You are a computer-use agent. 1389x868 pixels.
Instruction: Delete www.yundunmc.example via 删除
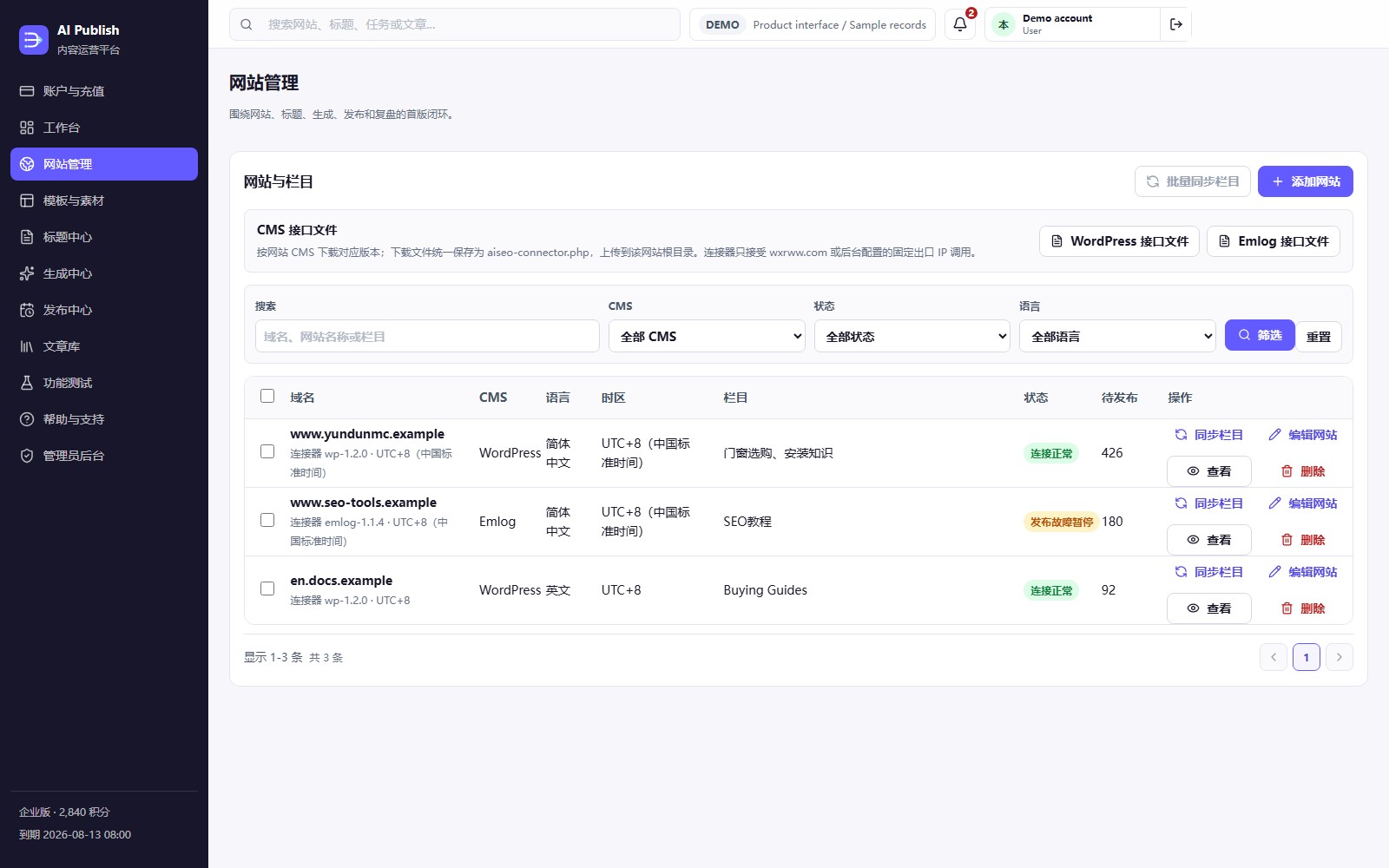(1303, 471)
